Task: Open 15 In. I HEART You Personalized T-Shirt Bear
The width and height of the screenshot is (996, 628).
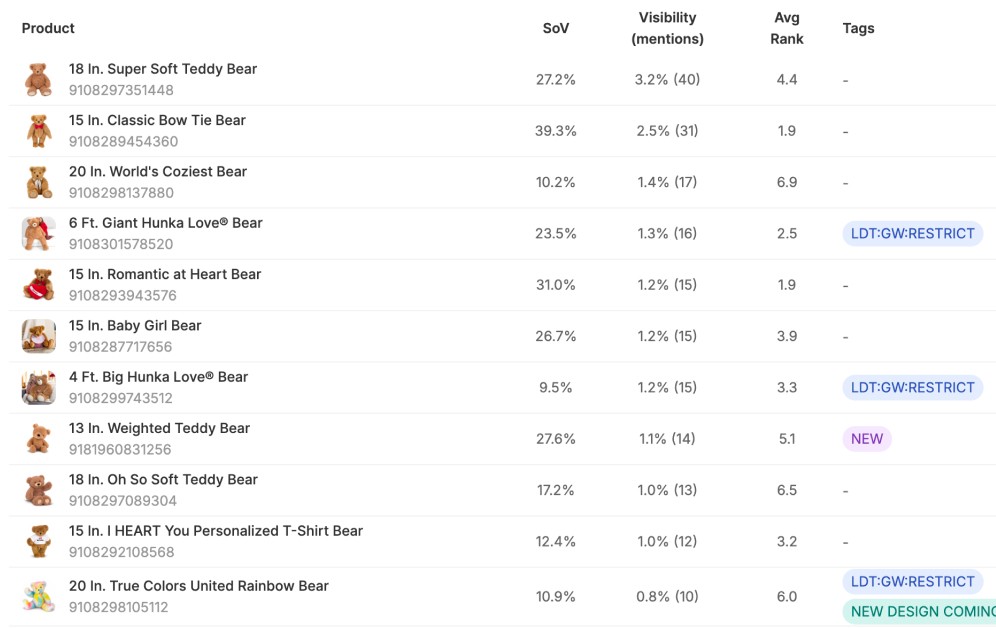Action: [x=216, y=531]
